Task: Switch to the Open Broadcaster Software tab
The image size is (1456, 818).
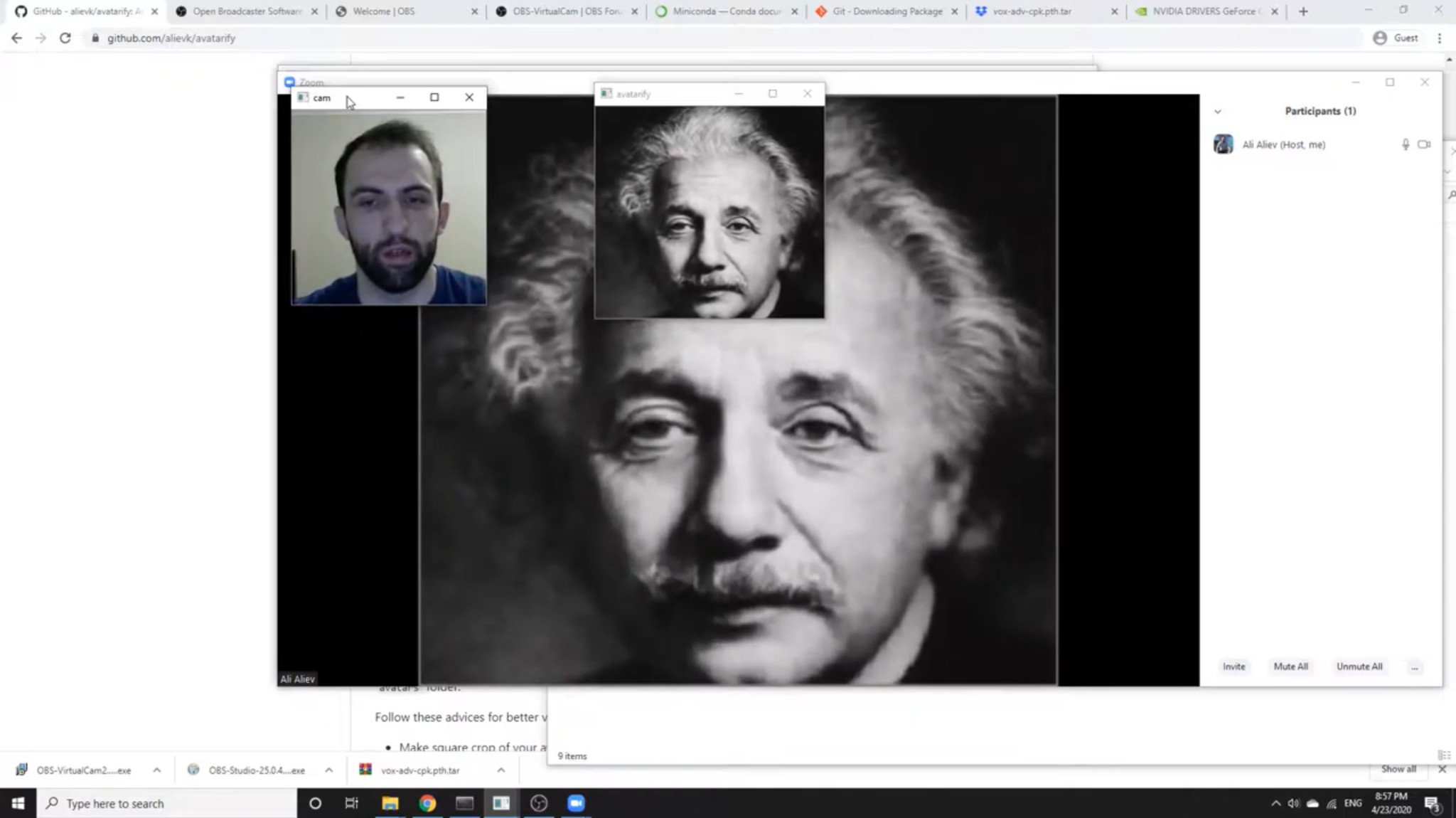Action: 247,11
